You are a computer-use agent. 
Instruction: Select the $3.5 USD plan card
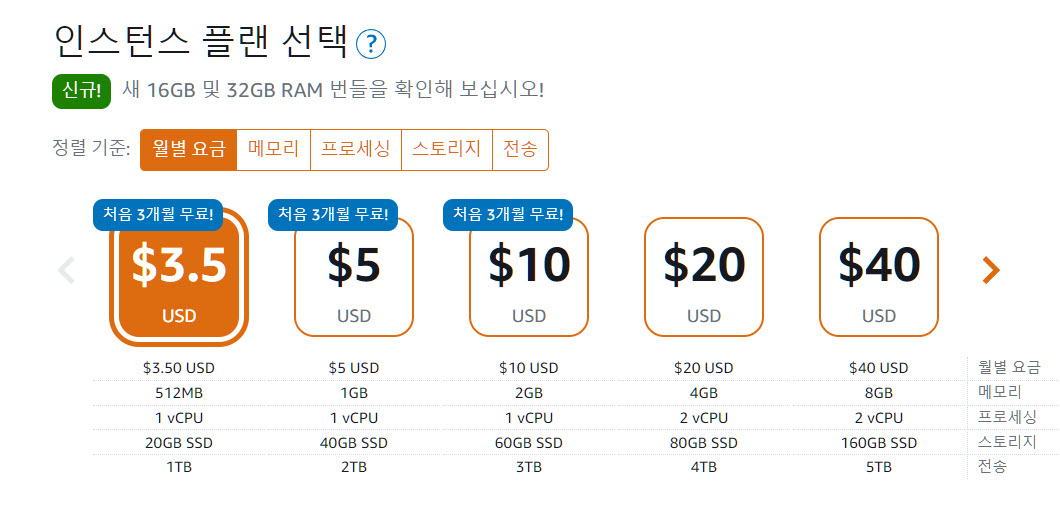click(x=179, y=277)
